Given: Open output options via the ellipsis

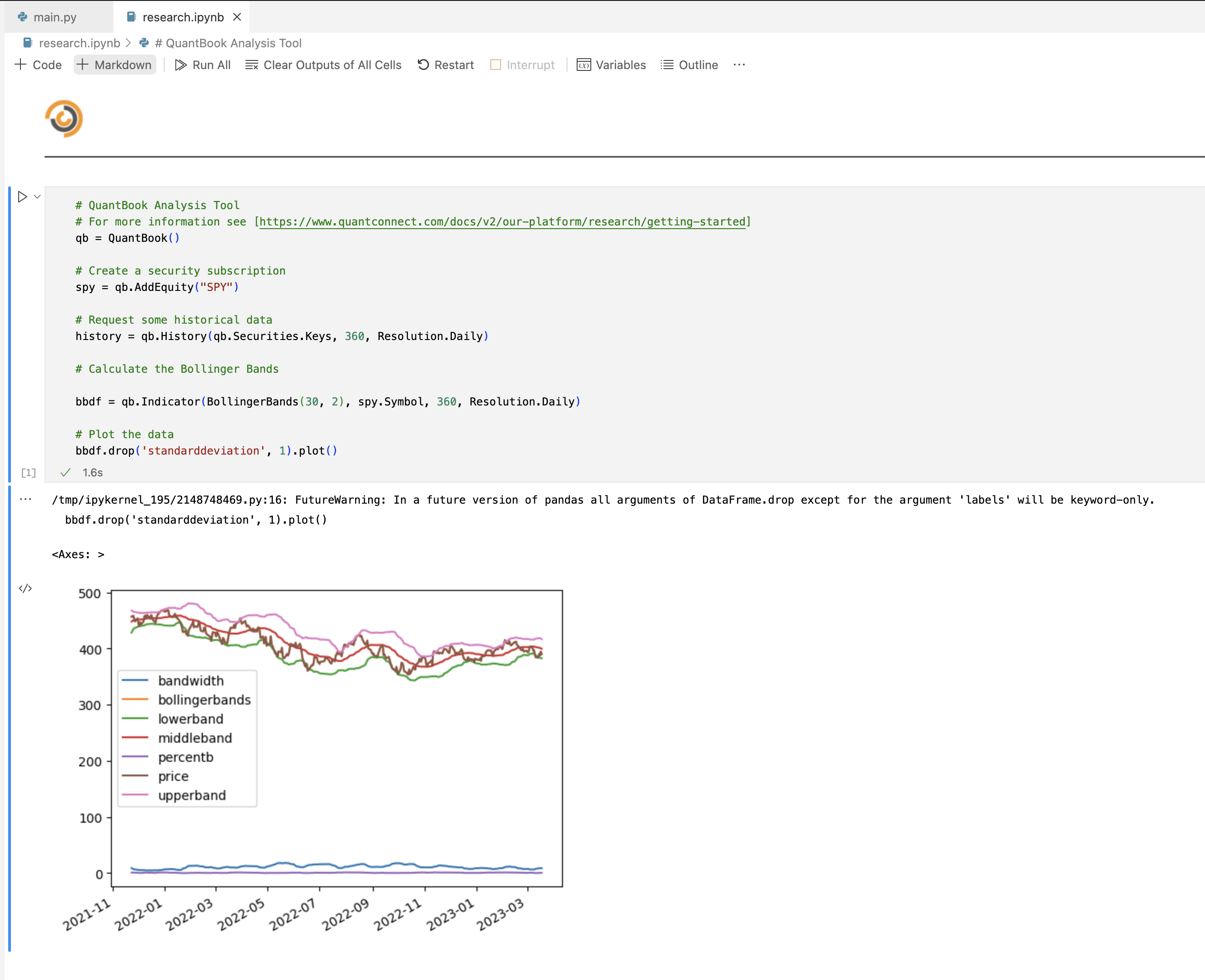Looking at the screenshot, I should (x=25, y=500).
